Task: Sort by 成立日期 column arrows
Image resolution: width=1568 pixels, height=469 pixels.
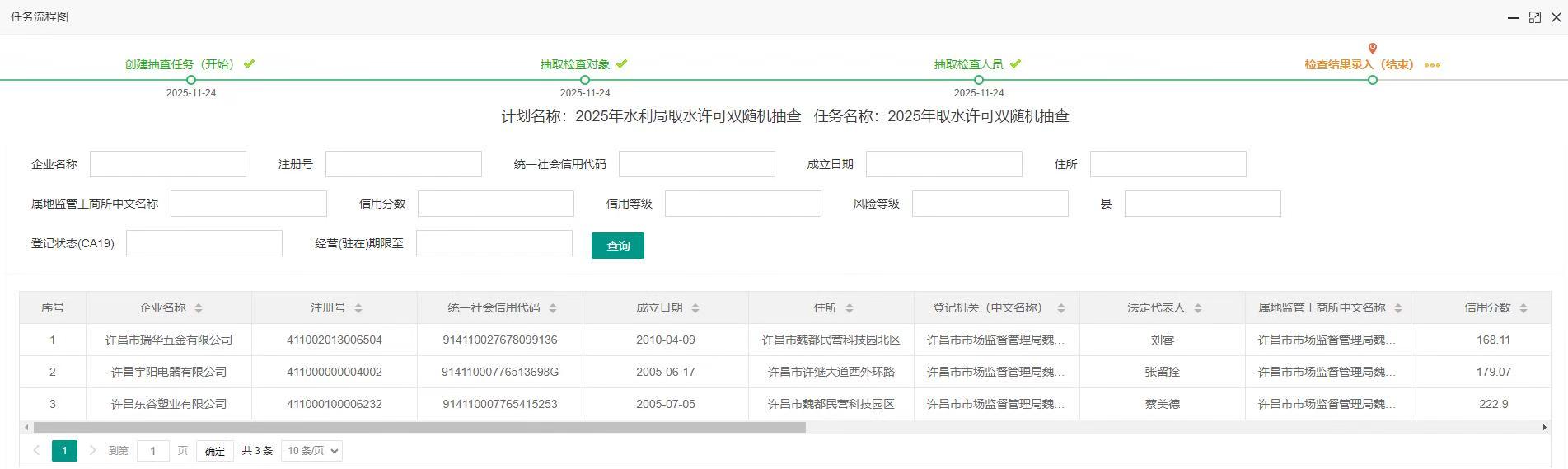Action: [695, 308]
